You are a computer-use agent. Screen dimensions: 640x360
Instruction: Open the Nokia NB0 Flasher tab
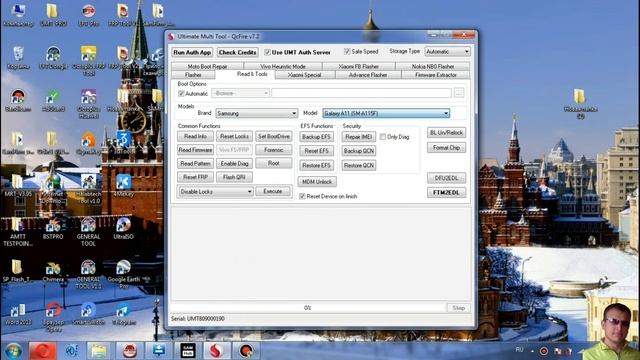433,66
